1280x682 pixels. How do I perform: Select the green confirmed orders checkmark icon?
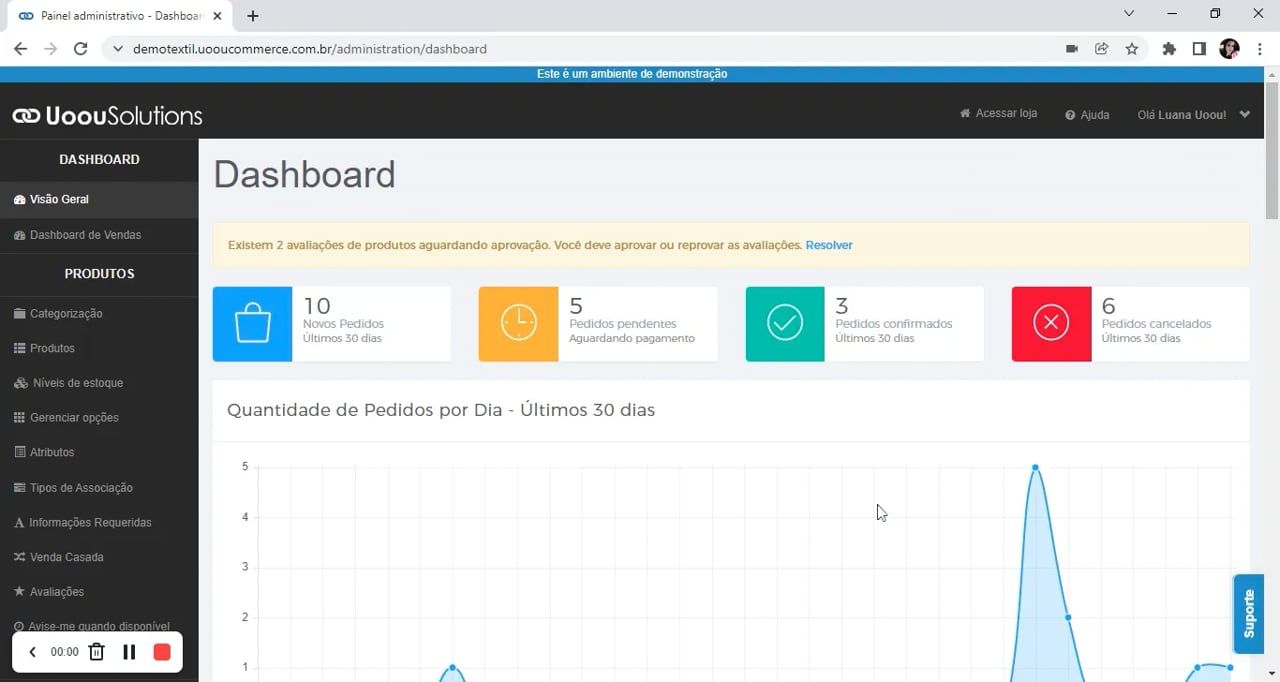[x=784, y=323]
